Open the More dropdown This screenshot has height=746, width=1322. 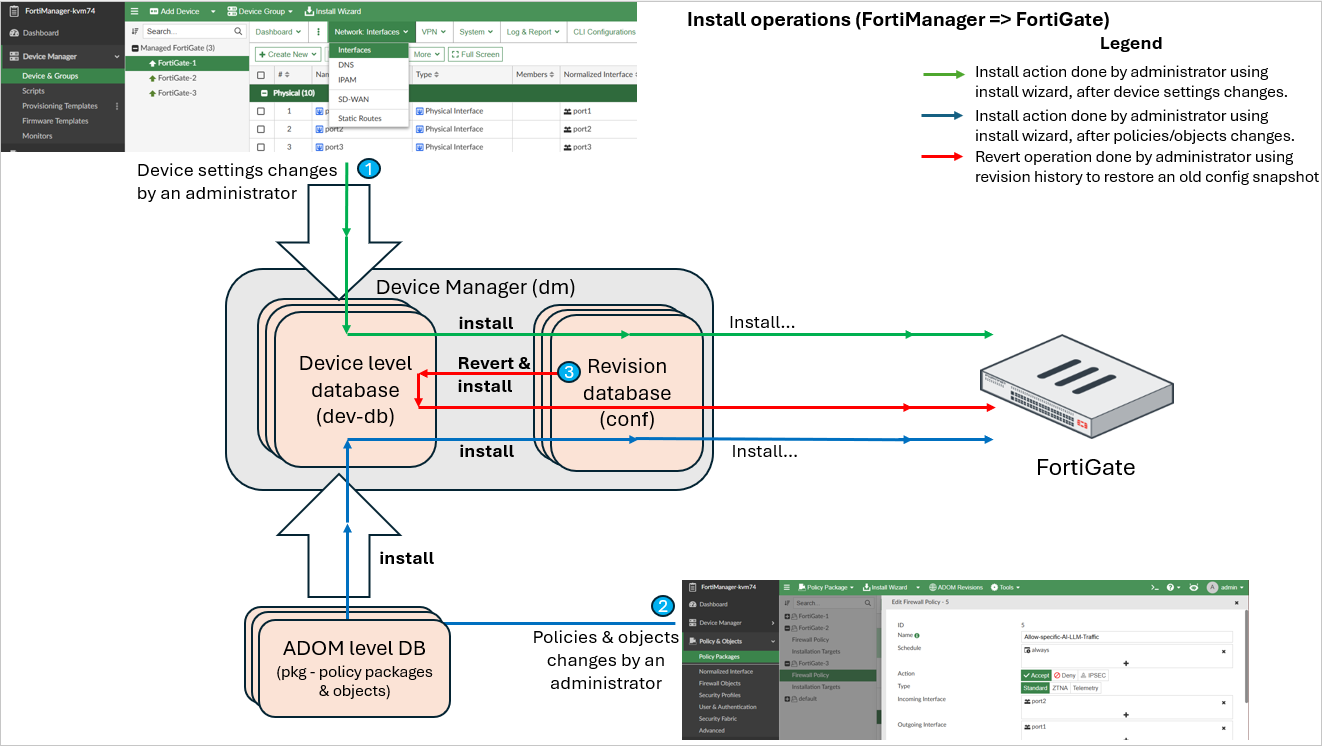pos(426,54)
